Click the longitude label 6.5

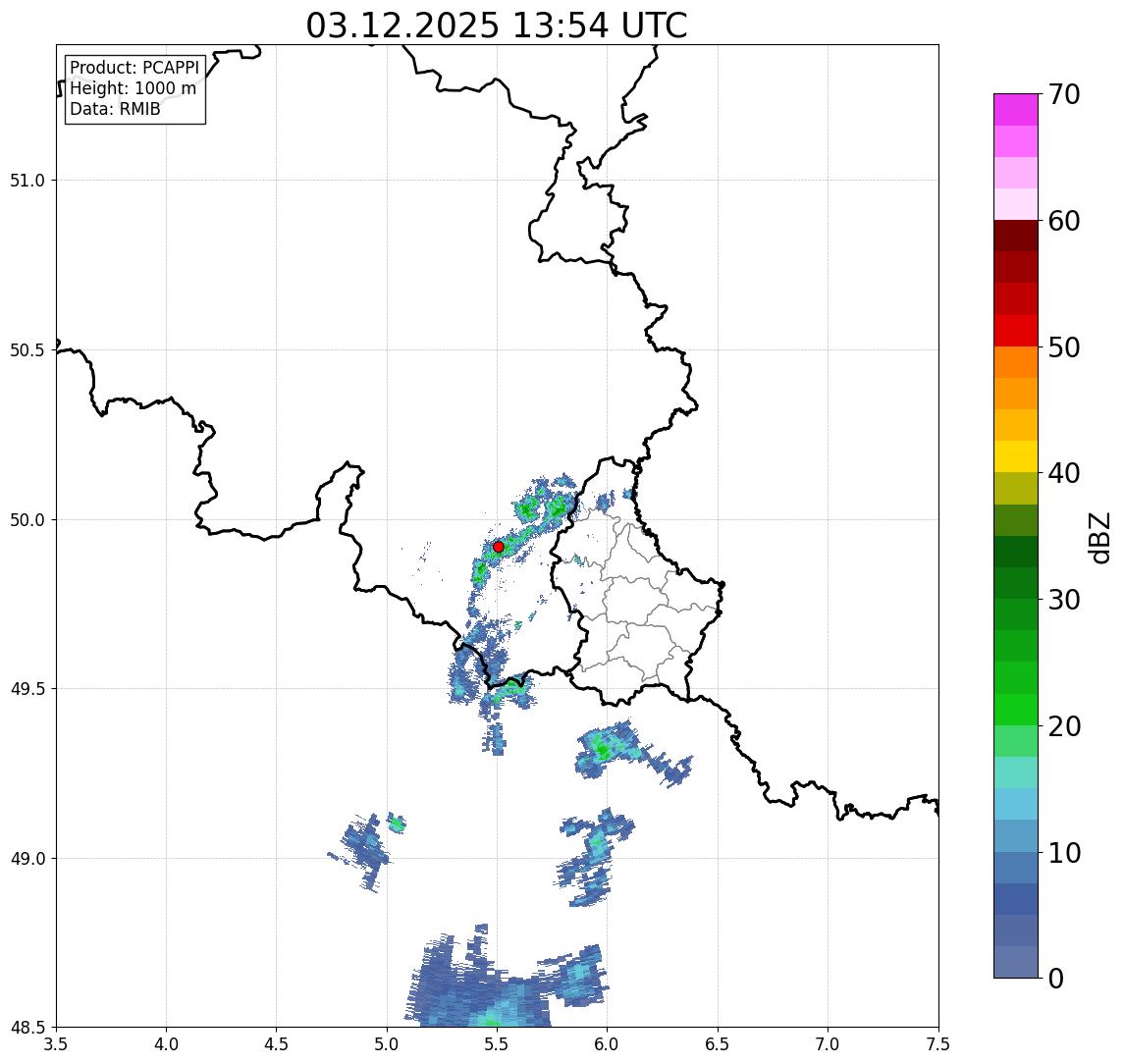(x=718, y=1043)
